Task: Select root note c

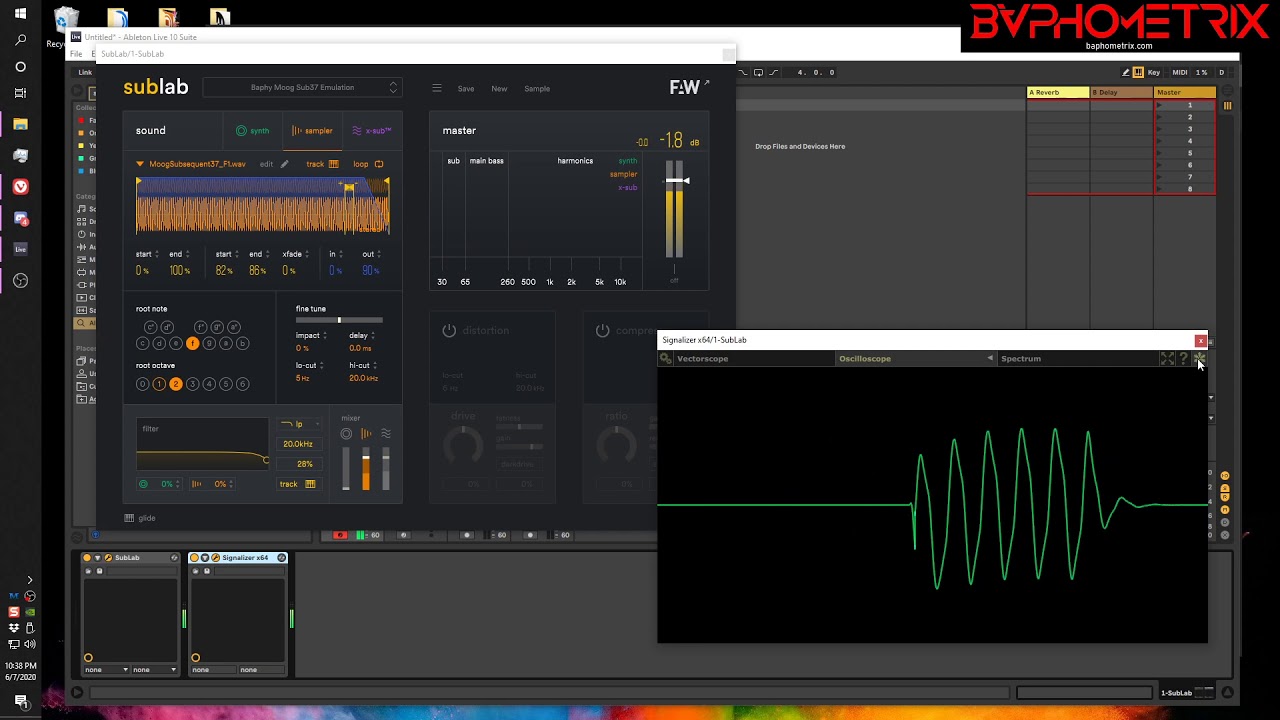Action: [x=142, y=343]
